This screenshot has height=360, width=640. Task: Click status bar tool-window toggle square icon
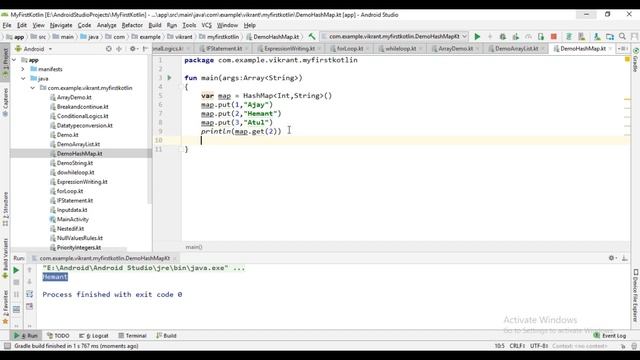pos(7,346)
